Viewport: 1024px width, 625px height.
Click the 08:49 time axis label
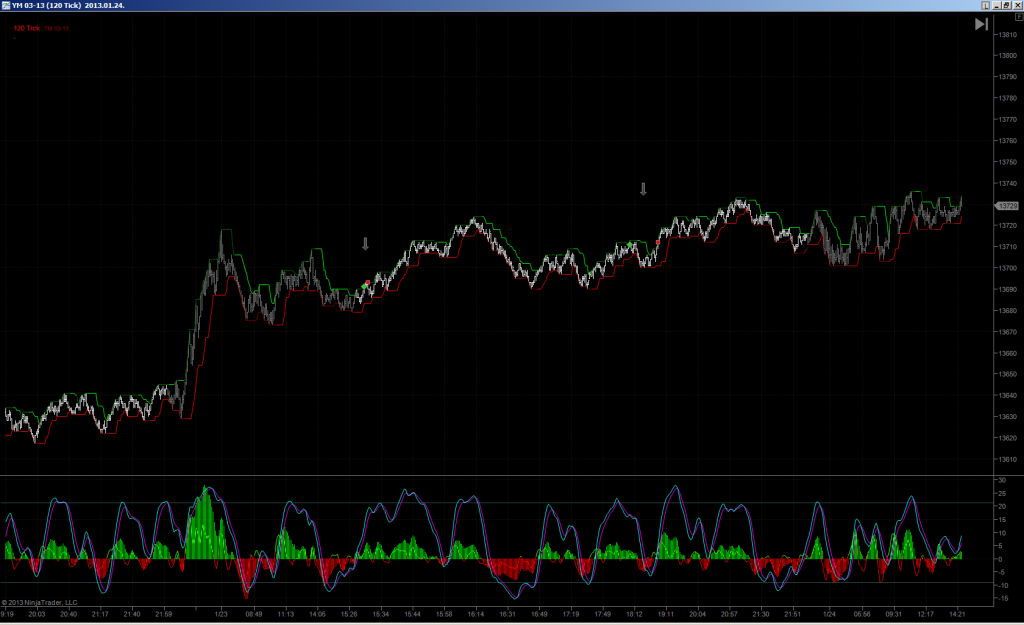[253, 614]
